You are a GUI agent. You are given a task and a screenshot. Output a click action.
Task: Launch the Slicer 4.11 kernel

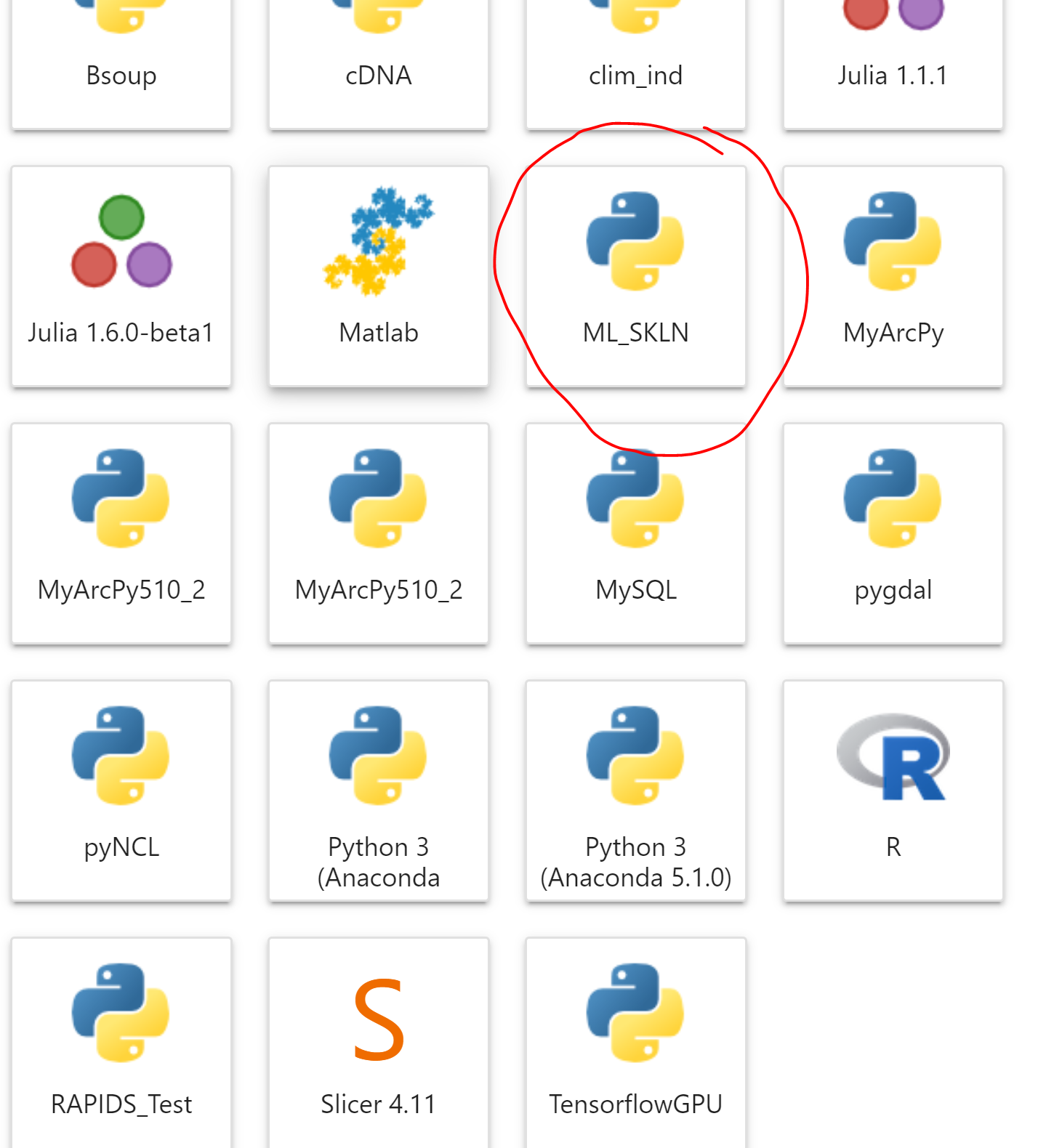pyautogui.click(x=379, y=1043)
